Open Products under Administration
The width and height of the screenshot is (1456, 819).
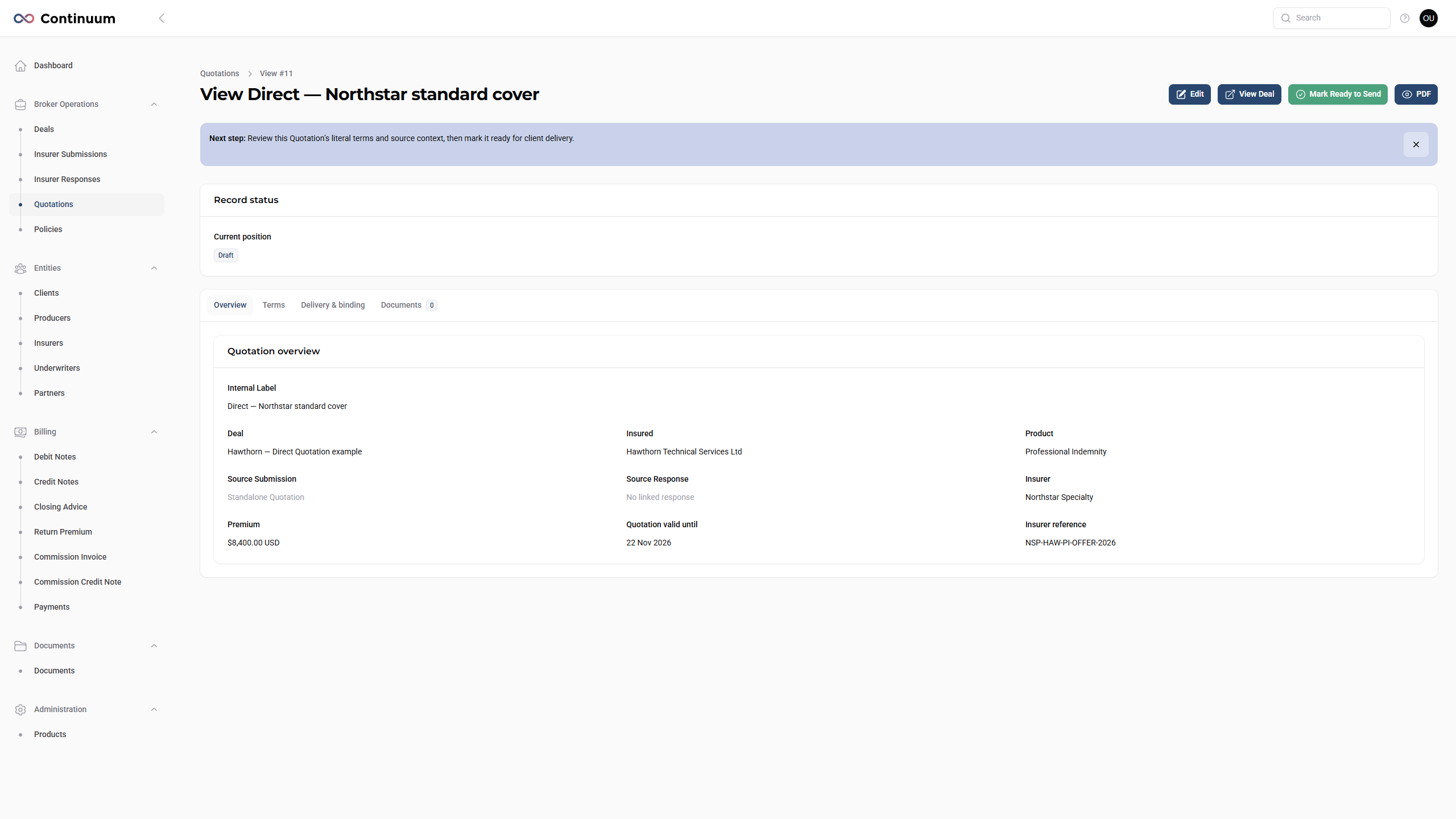pyautogui.click(x=86, y=734)
